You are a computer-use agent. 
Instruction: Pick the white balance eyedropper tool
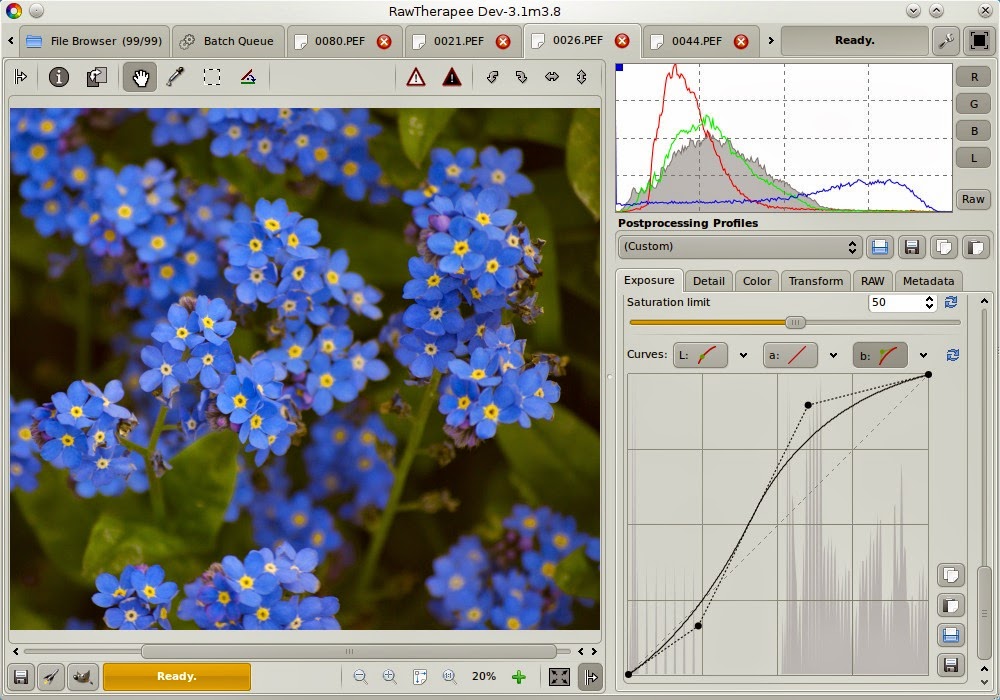click(x=175, y=77)
